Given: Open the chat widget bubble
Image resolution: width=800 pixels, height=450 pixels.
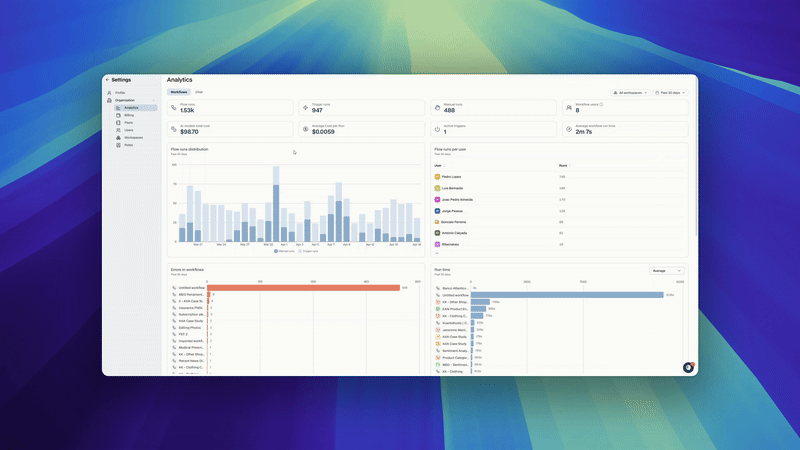Looking at the screenshot, I should [688, 367].
